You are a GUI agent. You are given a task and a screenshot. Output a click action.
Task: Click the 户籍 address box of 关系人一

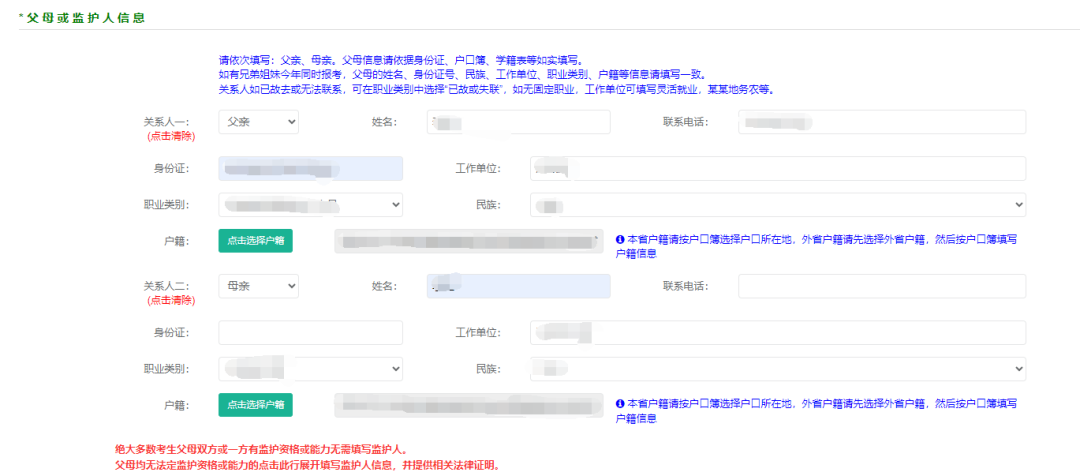click(468, 240)
